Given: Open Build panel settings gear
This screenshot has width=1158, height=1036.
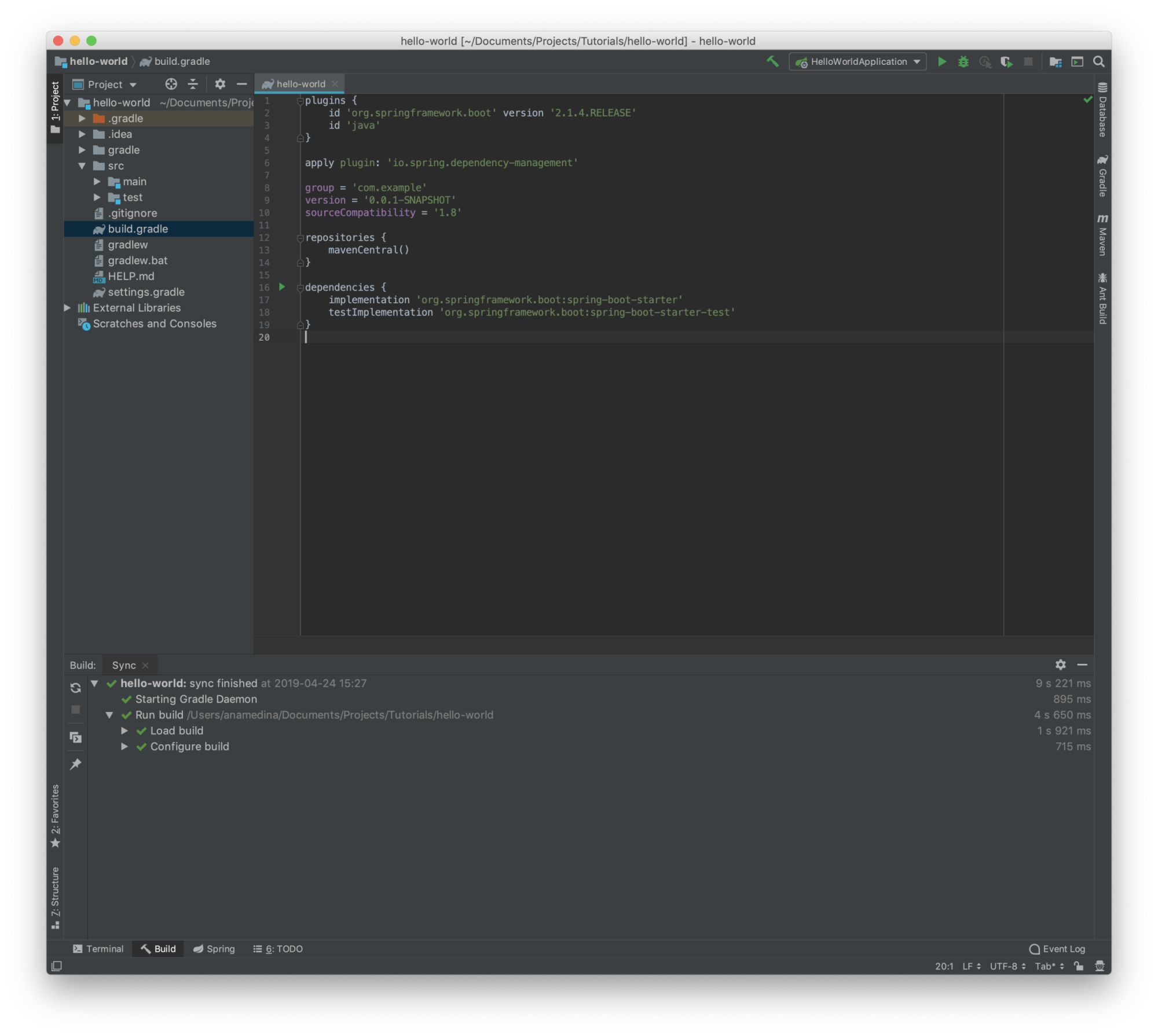Looking at the screenshot, I should (x=1060, y=664).
